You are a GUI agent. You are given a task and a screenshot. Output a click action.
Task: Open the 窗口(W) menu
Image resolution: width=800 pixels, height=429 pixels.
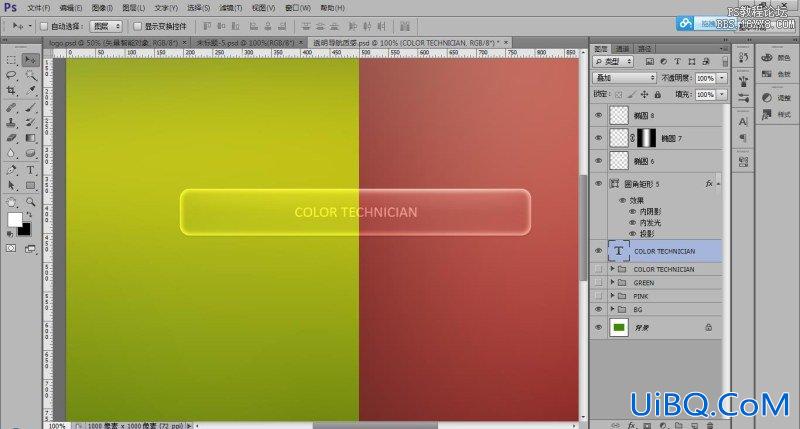(x=297, y=8)
